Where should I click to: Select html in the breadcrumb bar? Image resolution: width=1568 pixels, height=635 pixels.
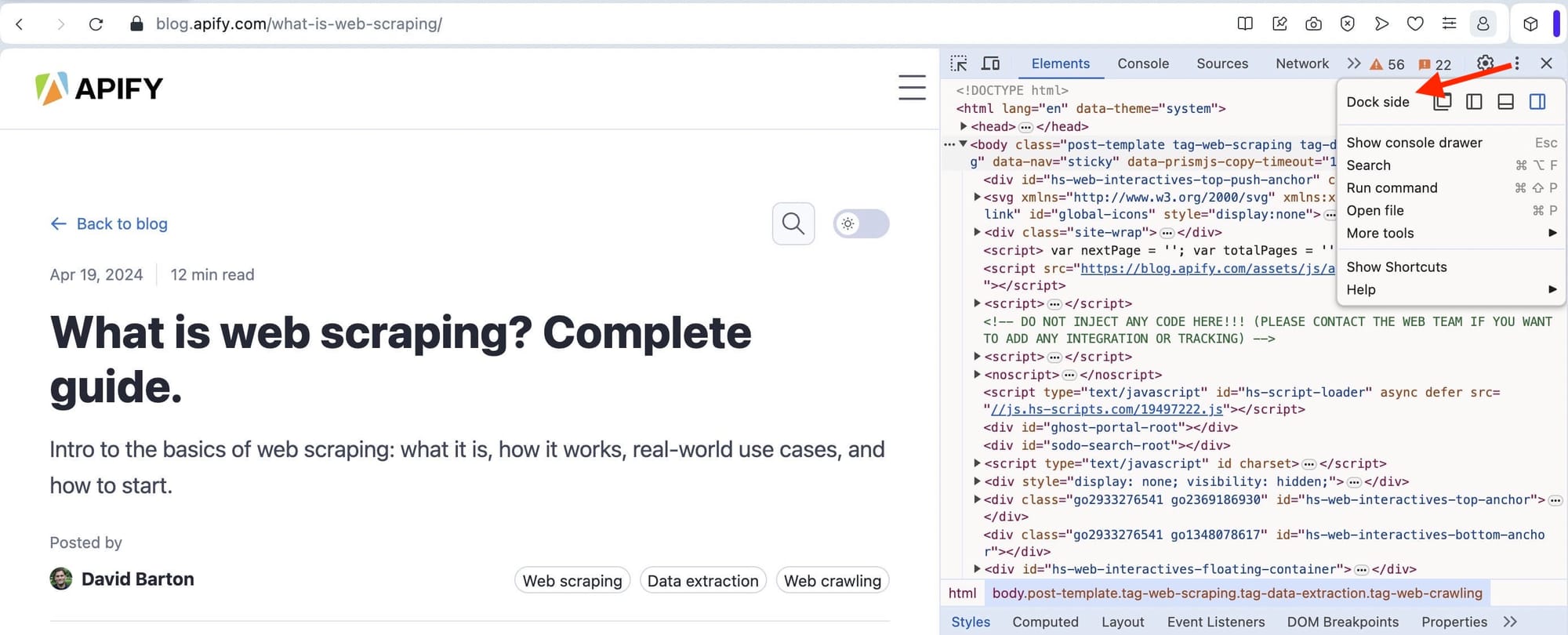(x=962, y=593)
